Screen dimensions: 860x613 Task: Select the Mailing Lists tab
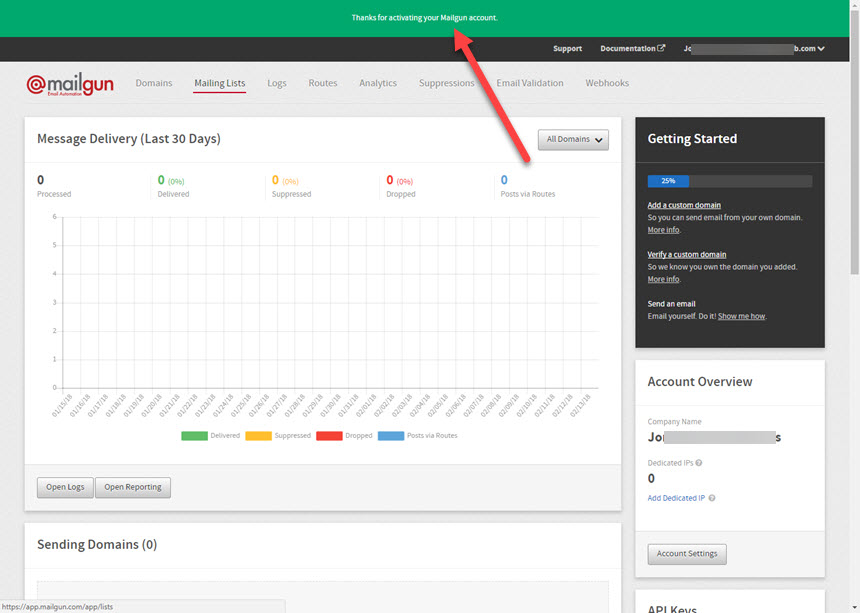click(219, 83)
